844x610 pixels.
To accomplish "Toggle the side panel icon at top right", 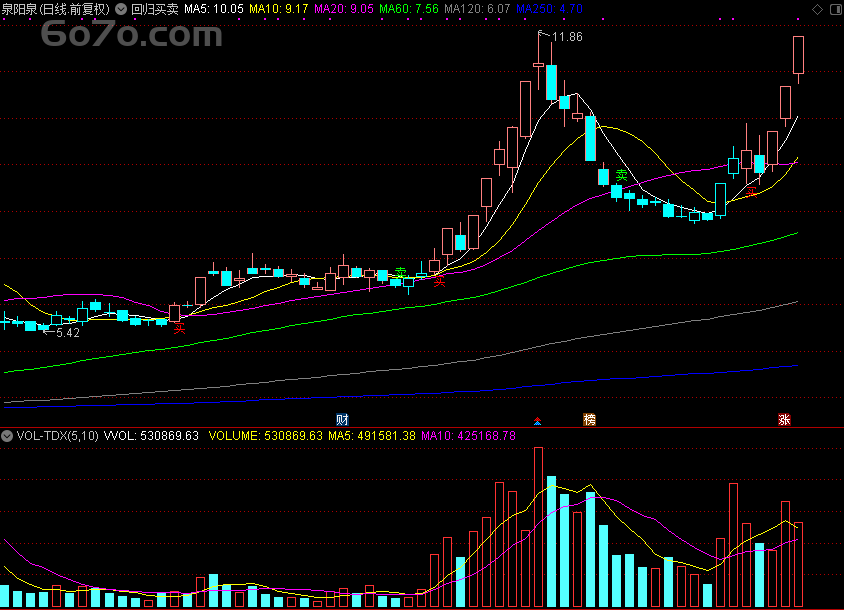I will click(x=836, y=9).
